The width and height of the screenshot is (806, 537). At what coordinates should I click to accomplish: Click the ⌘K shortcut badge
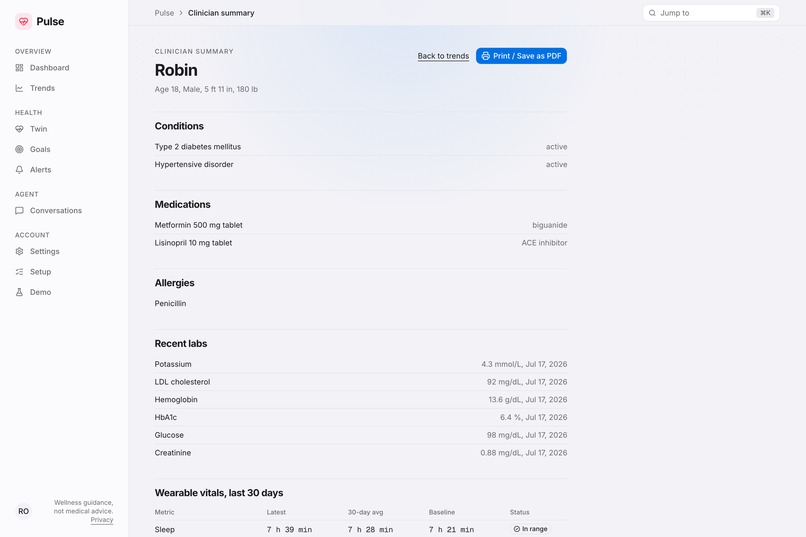pyautogui.click(x=765, y=13)
